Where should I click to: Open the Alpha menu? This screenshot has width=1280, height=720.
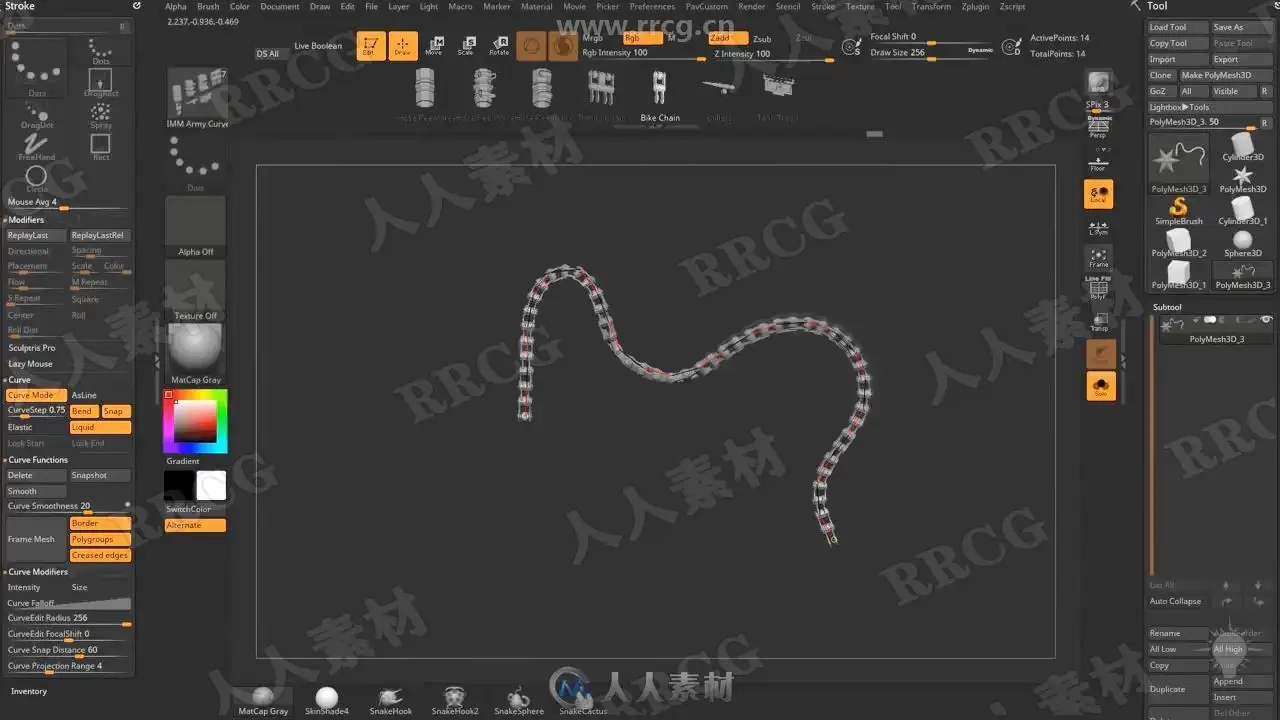176,6
